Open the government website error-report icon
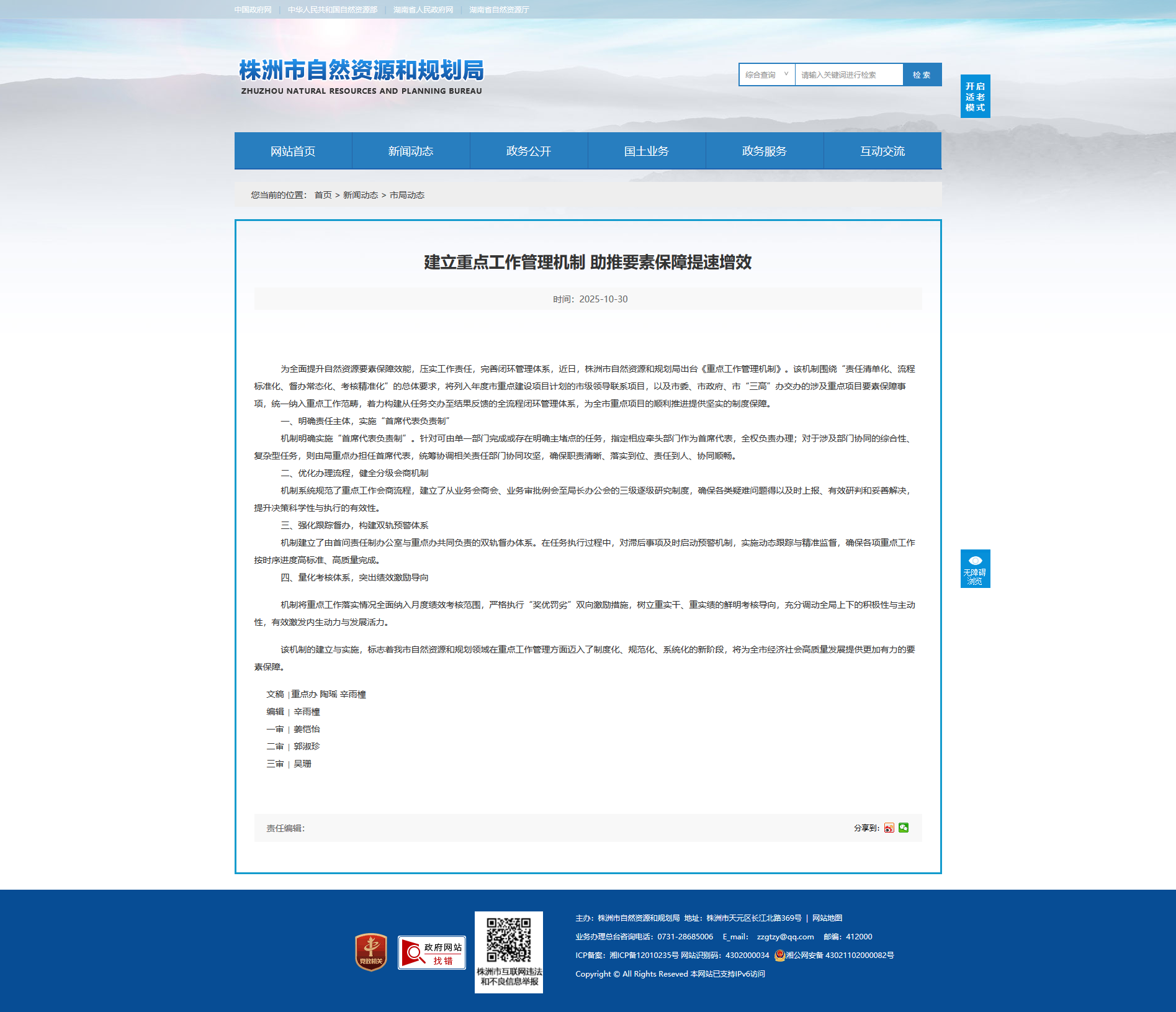The height and width of the screenshot is (1012, 1176). (x=431, y=952)
